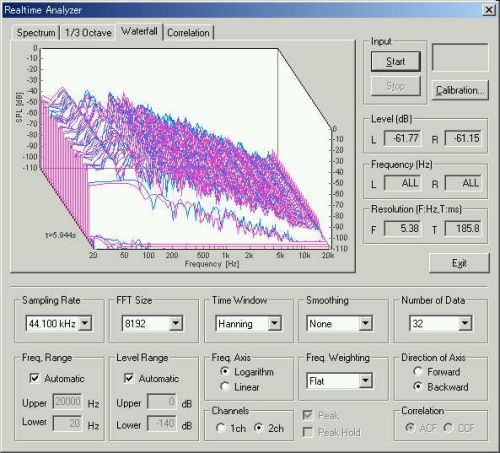Open the Number of Data dropdown
The height and width of the screenshot is (453, 500).
[x=465, y=323]
